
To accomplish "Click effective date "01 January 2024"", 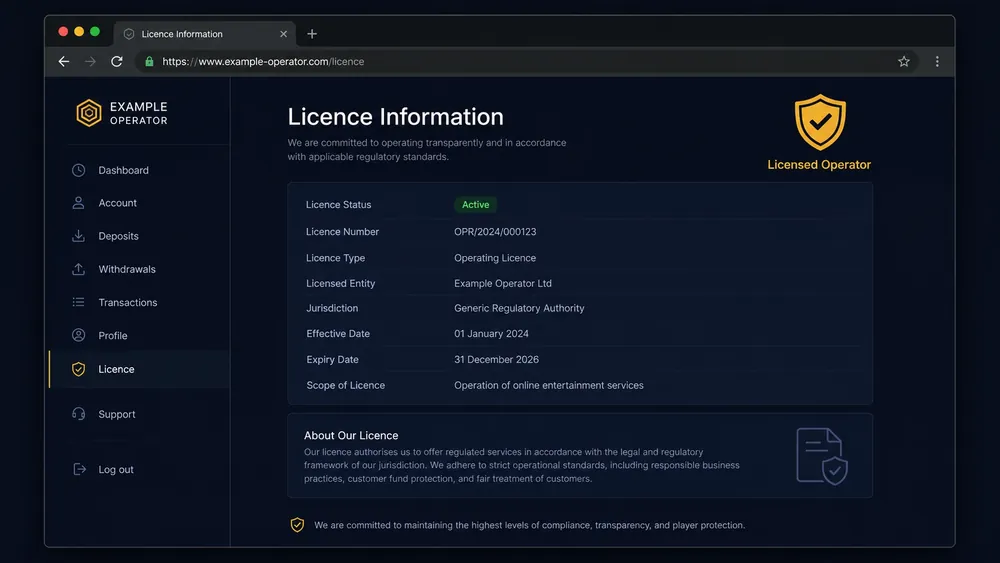I will click(x=491, y=333).
